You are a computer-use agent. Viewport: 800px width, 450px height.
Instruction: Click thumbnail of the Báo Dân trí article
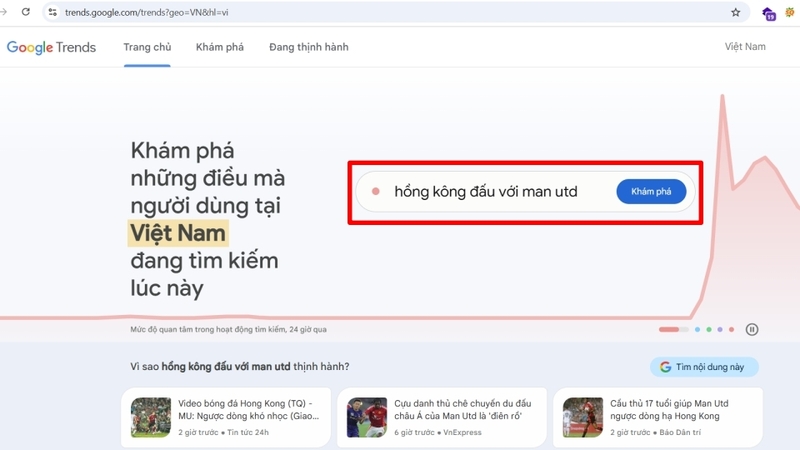point(583,417)
